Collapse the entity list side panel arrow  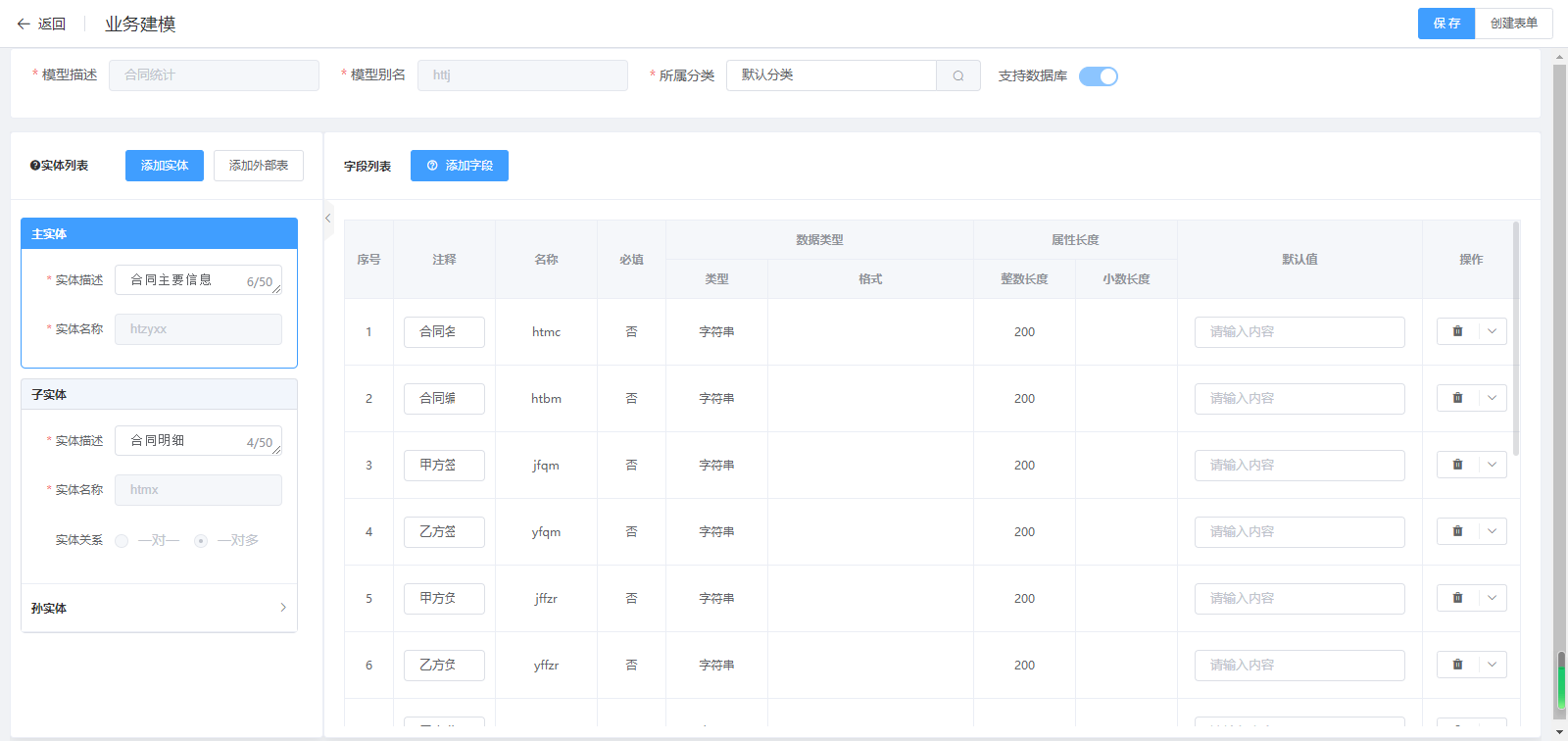tap(328, 219)
